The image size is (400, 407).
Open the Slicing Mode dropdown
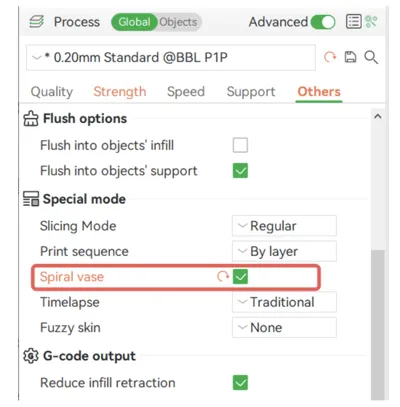tap(284, 226)
